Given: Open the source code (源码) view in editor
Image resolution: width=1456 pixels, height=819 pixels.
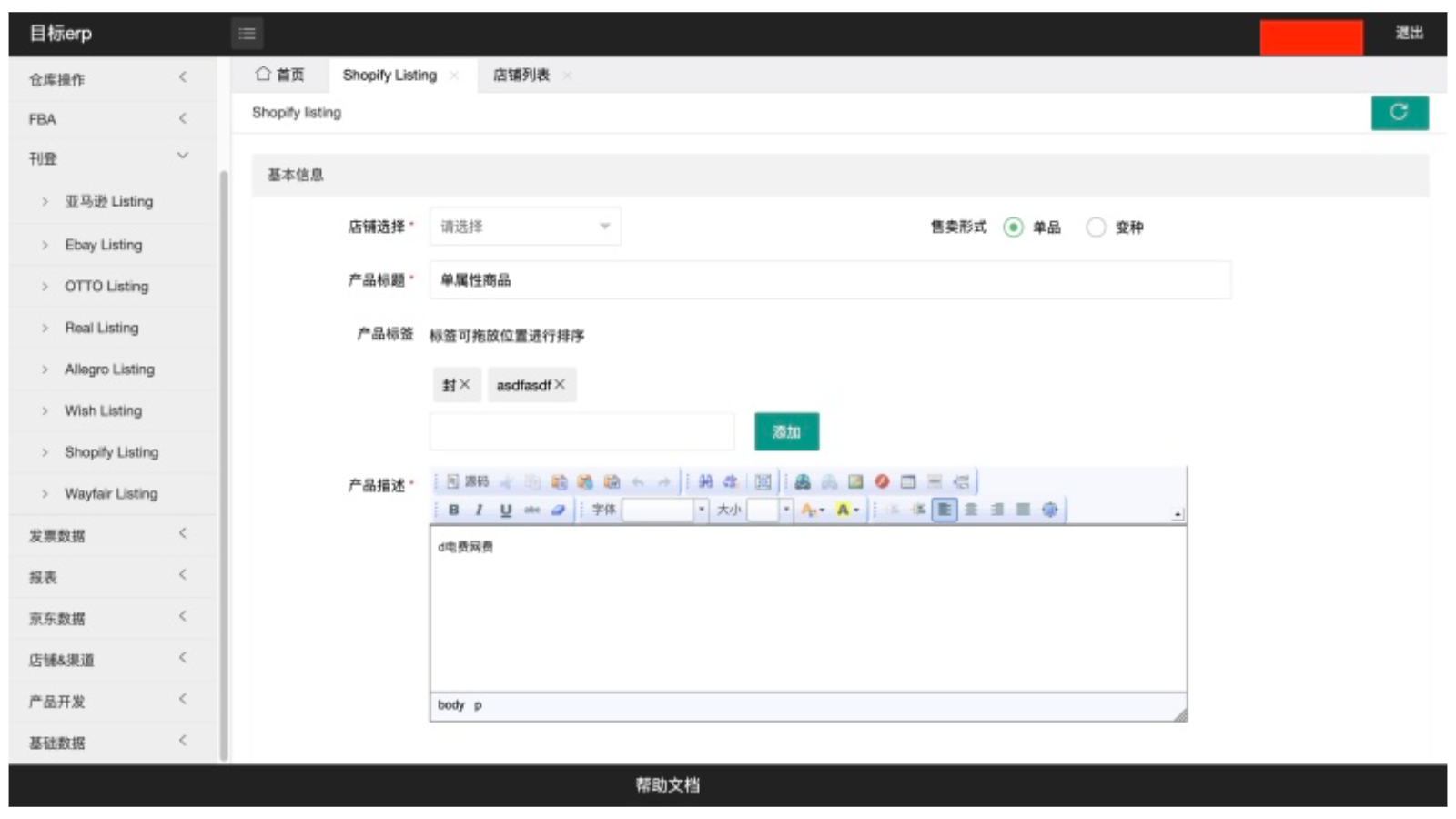Looking at the screenshot, I should click(x=468, y=481).
